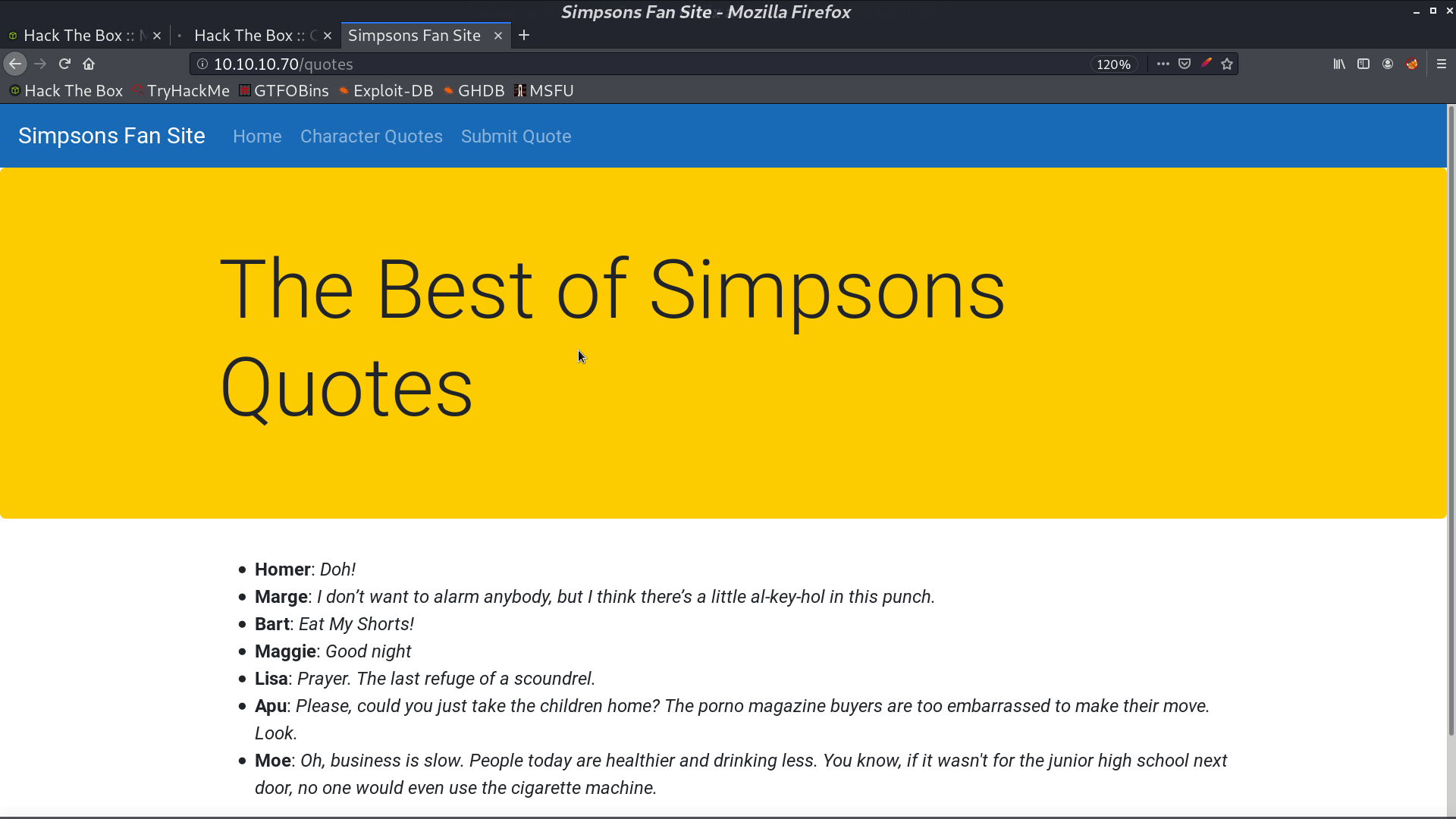Open a new tab with plus button

(524, 36)
